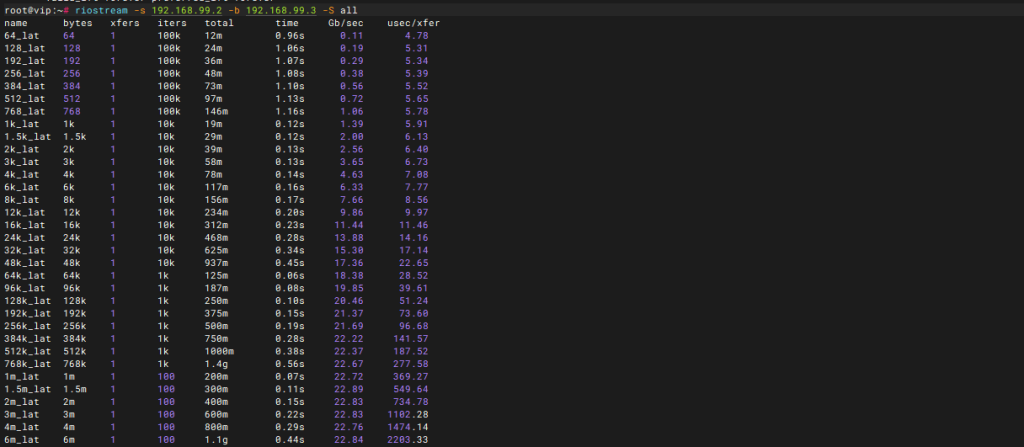Click the 4.78 usec/xfer value

[417, 35]
